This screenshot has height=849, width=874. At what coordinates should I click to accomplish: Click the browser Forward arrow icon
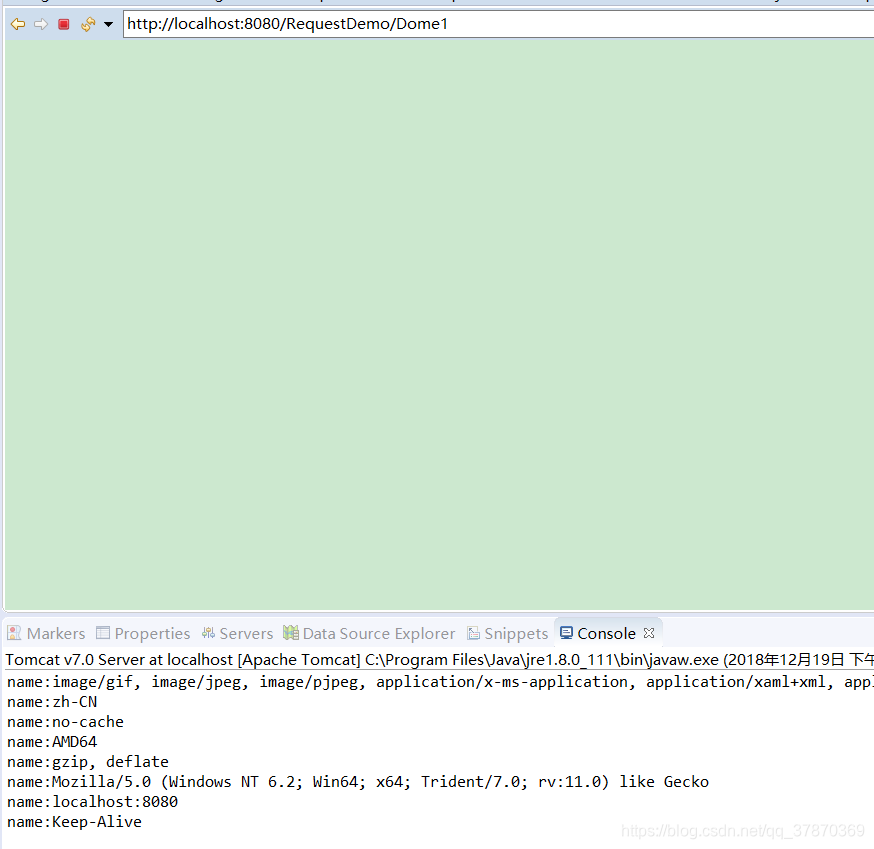click(x=41, y=24)
